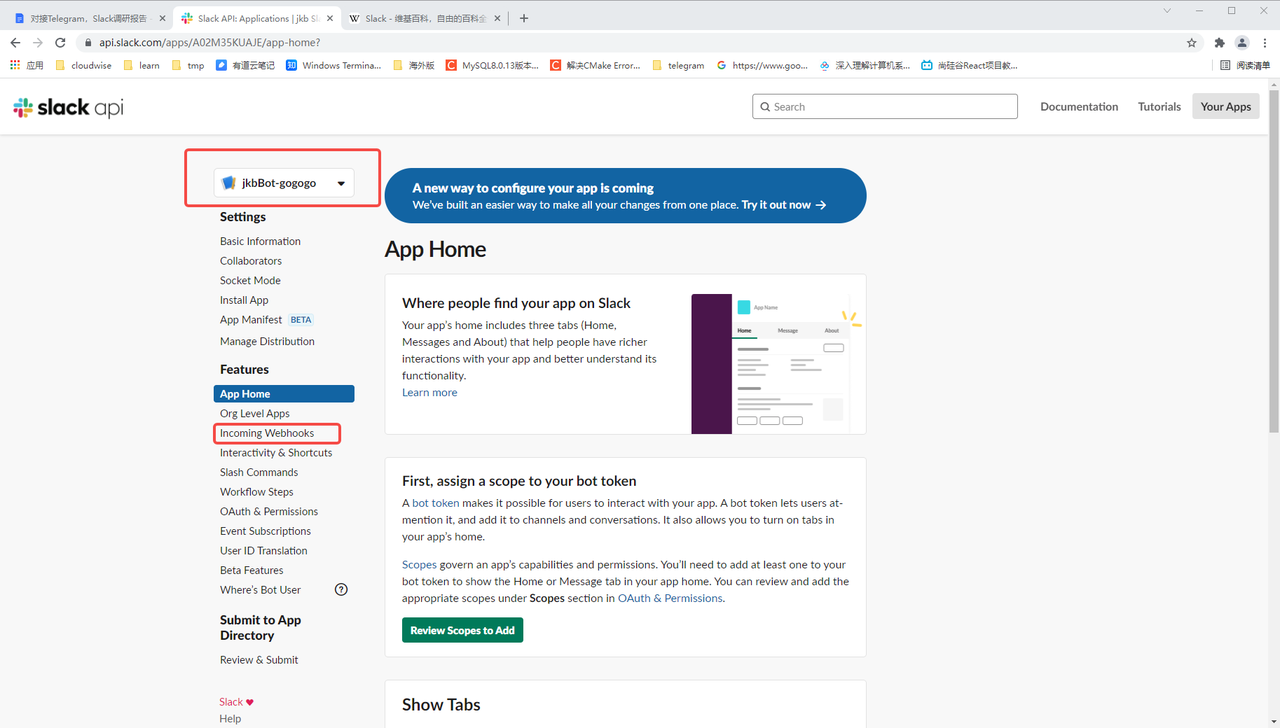Viewport: 1280px width, 728px height.
Task: Close the 对接Telegram tab
Action: pos(162,18)
